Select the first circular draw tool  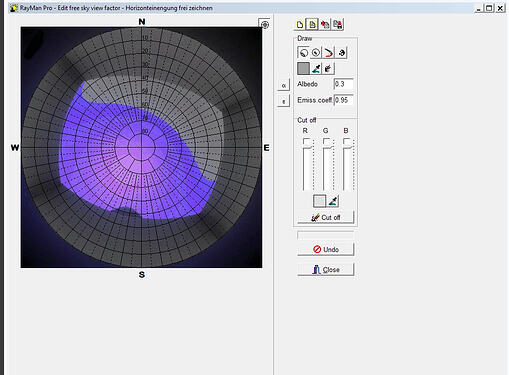[x=303, y=53]
